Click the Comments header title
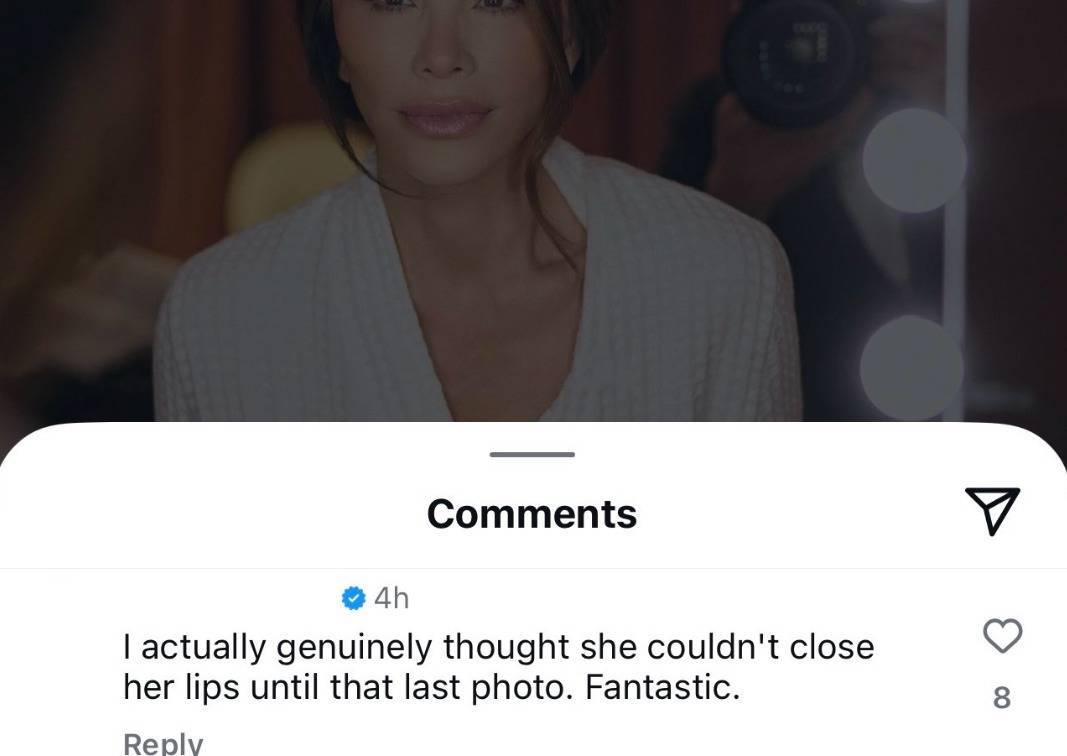 (x=532, y=513)
